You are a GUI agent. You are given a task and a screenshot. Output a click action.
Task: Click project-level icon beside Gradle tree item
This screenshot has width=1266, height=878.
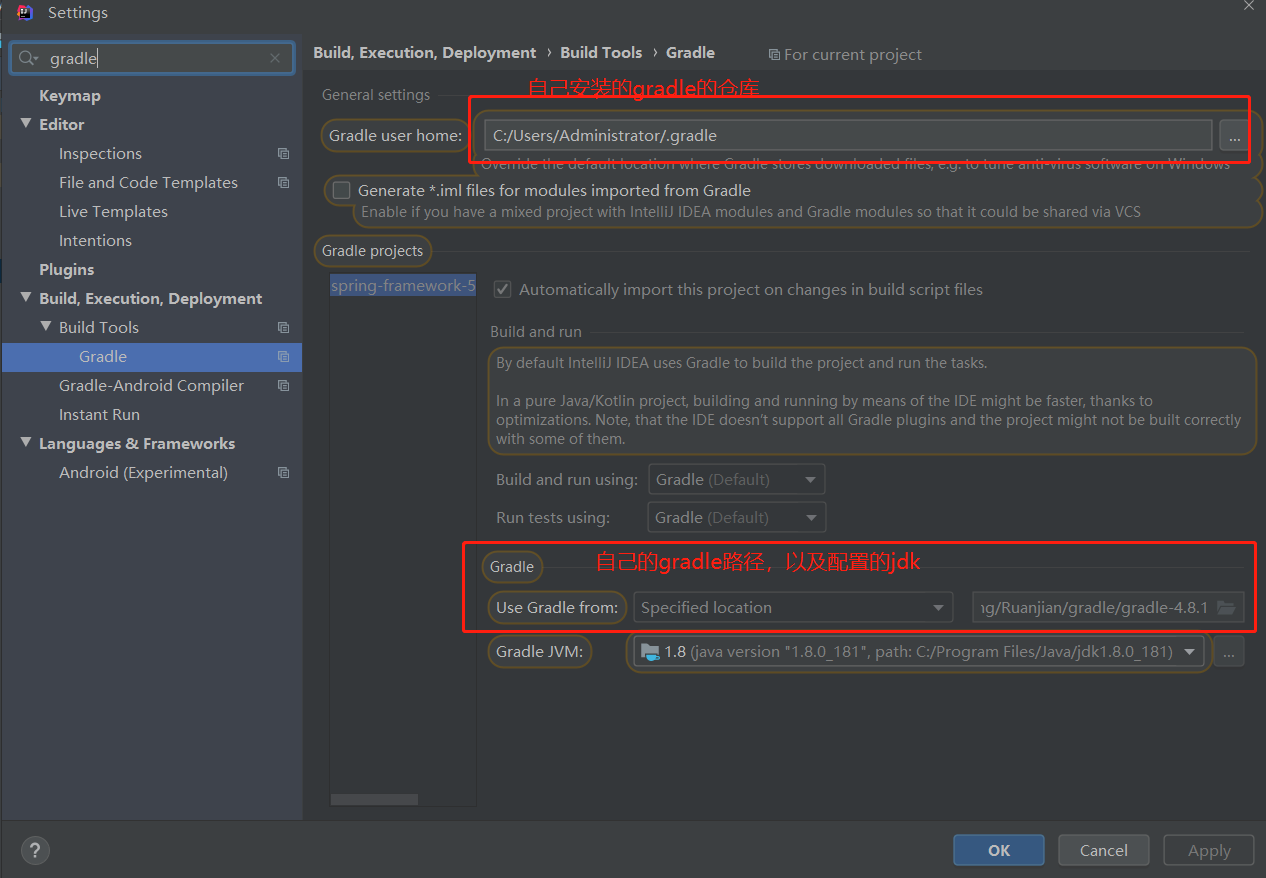284,357
